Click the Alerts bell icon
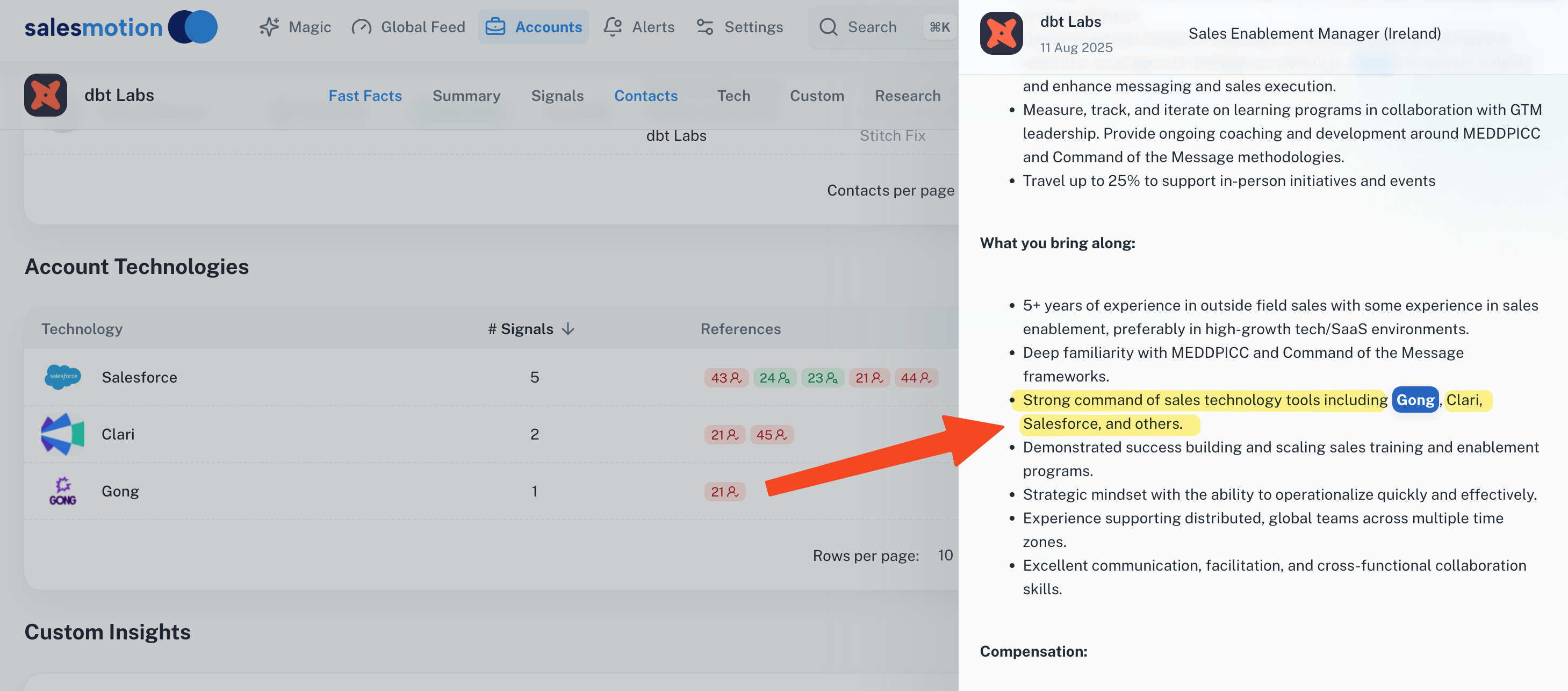The image size is (1568, 691). click(613, 27)
